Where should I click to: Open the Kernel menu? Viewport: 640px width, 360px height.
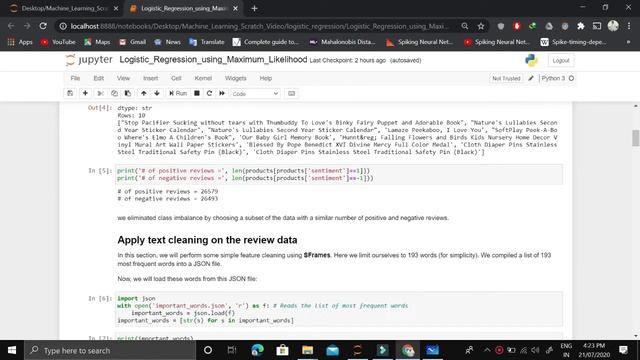[203, 78]
